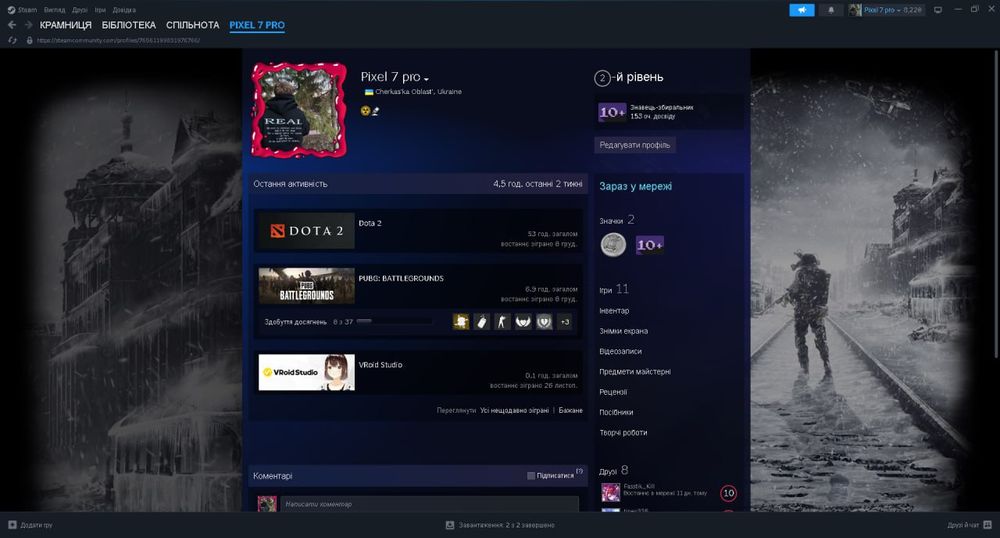
Task: Click the 2-й рівень level badge
Action: (629, 78)
